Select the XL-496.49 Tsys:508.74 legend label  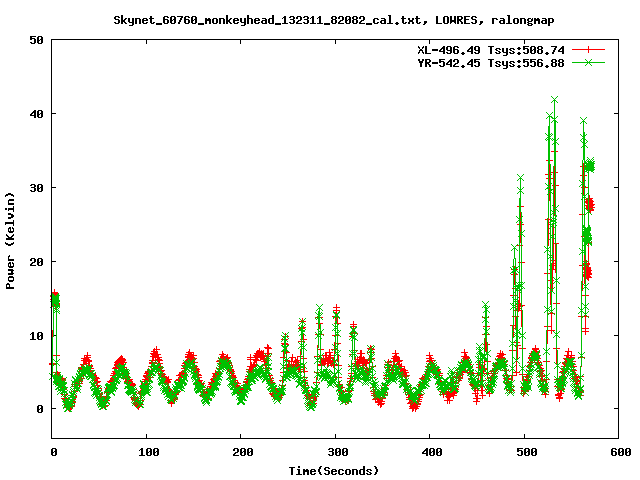pos(491,50)
